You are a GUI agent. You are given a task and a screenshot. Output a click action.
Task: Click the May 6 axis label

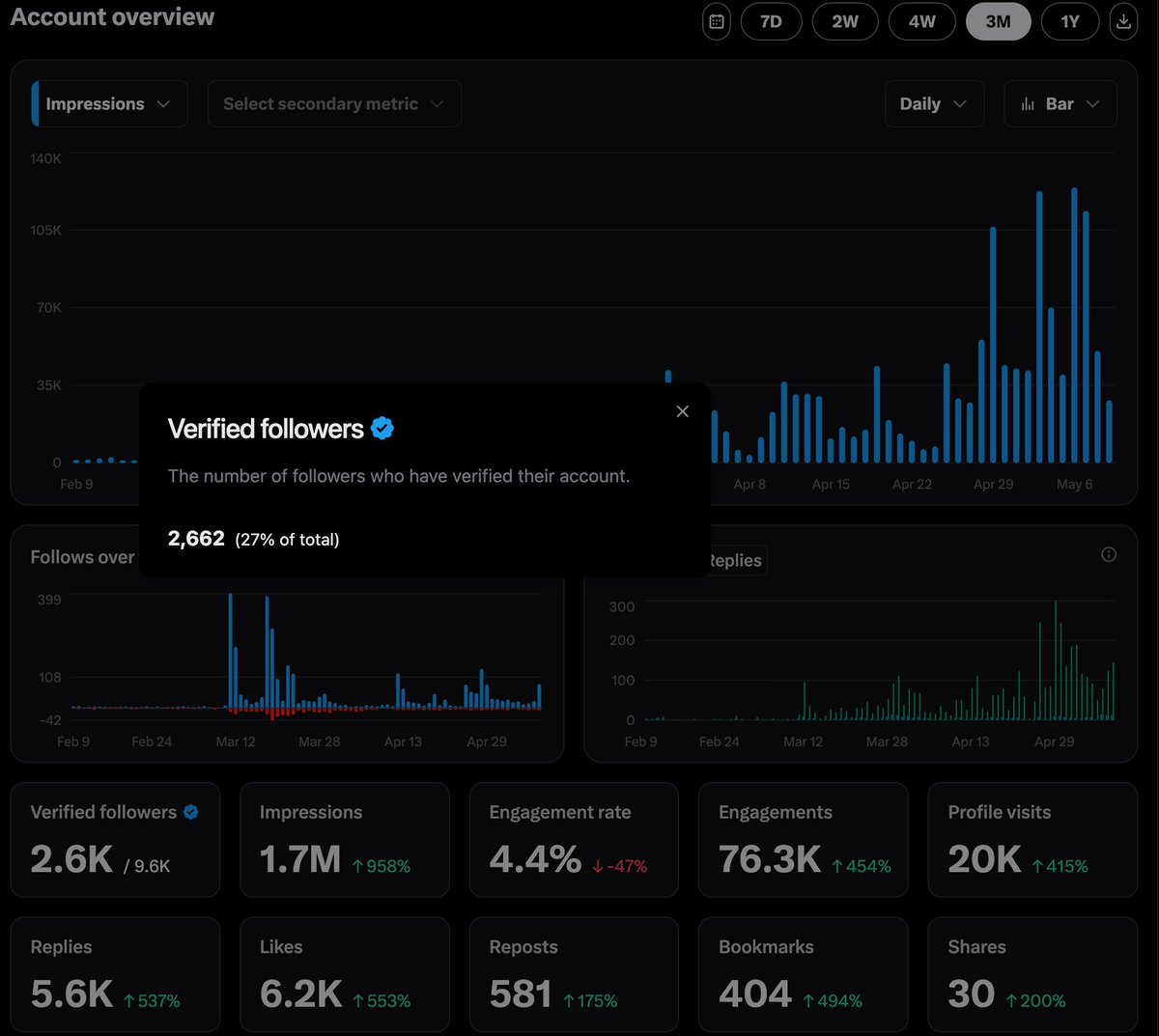[1074, 484]
